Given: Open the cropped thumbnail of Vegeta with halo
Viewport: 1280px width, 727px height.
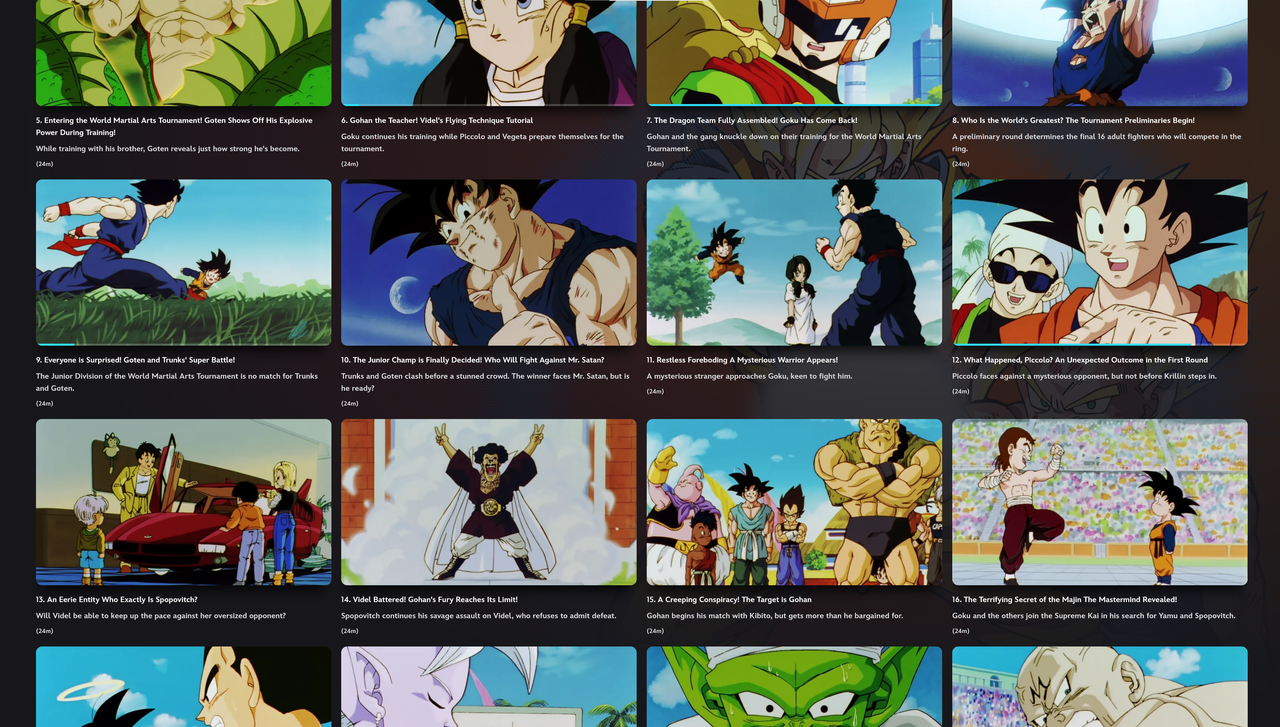Looking at the screenshot, I should coord(183,687).
